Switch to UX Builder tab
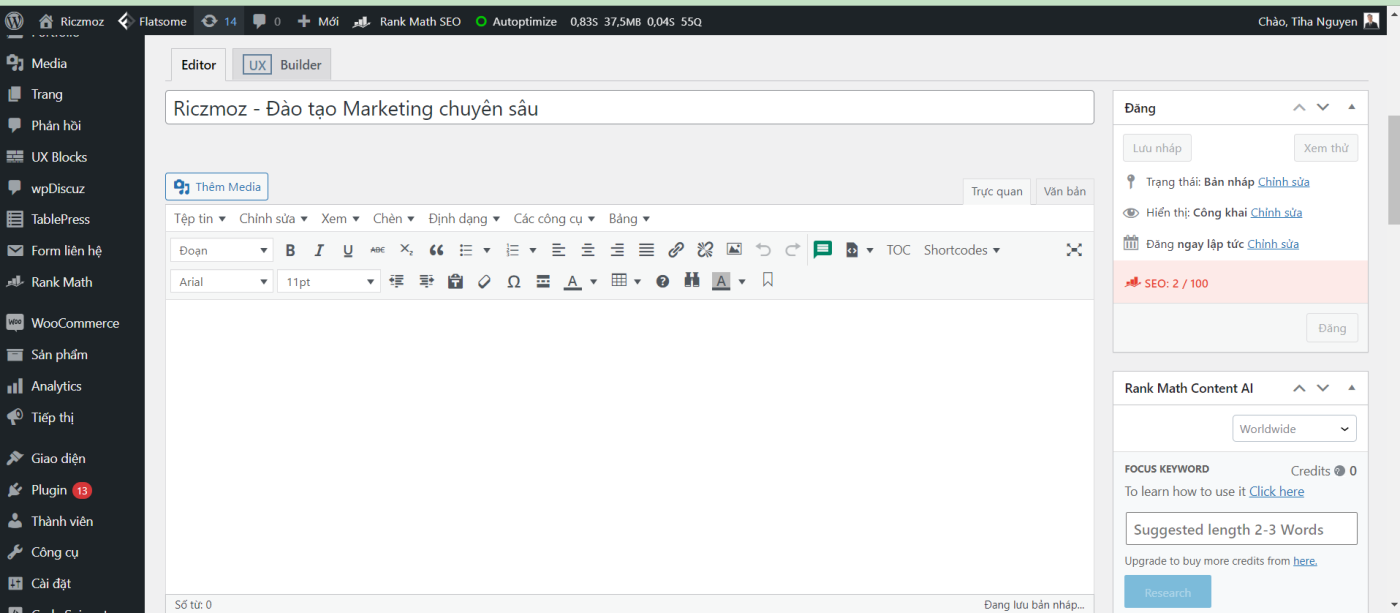 pyautogui.click(x=282, y=65)
